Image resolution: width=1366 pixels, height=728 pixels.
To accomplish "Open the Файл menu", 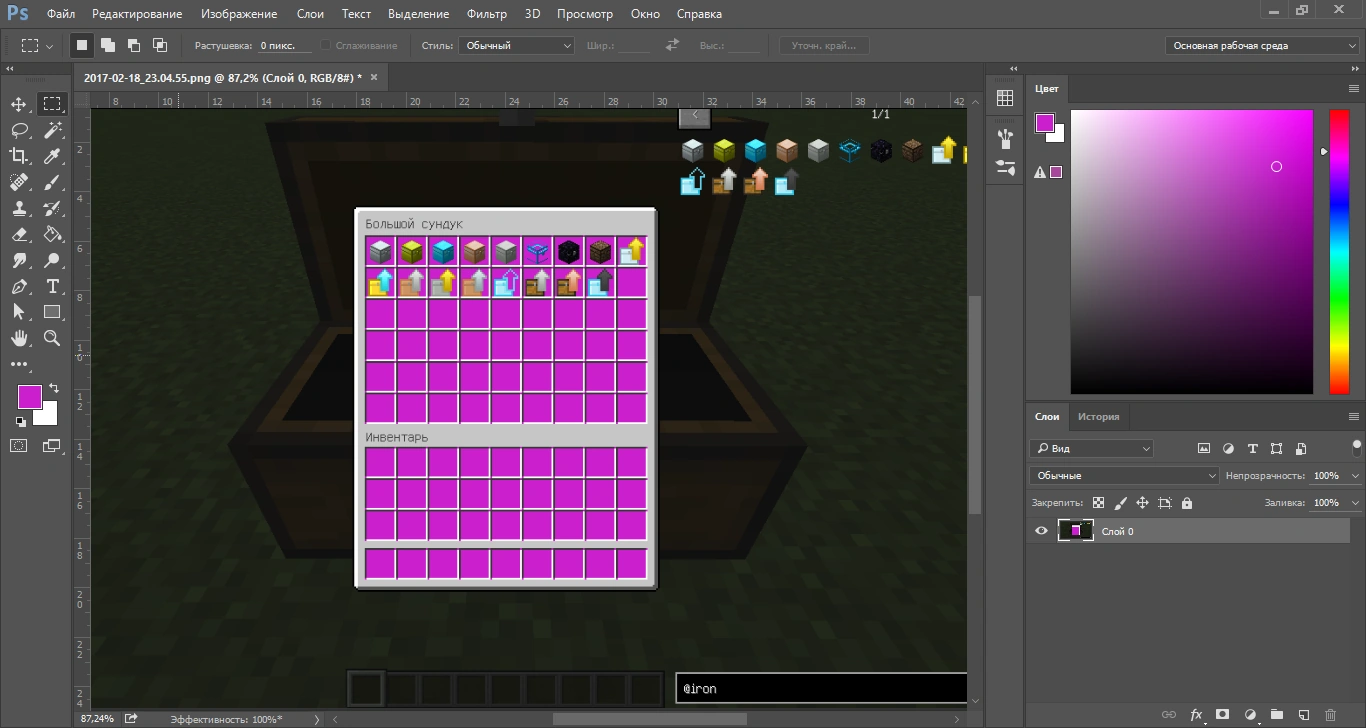I will [x=60, y=14].
